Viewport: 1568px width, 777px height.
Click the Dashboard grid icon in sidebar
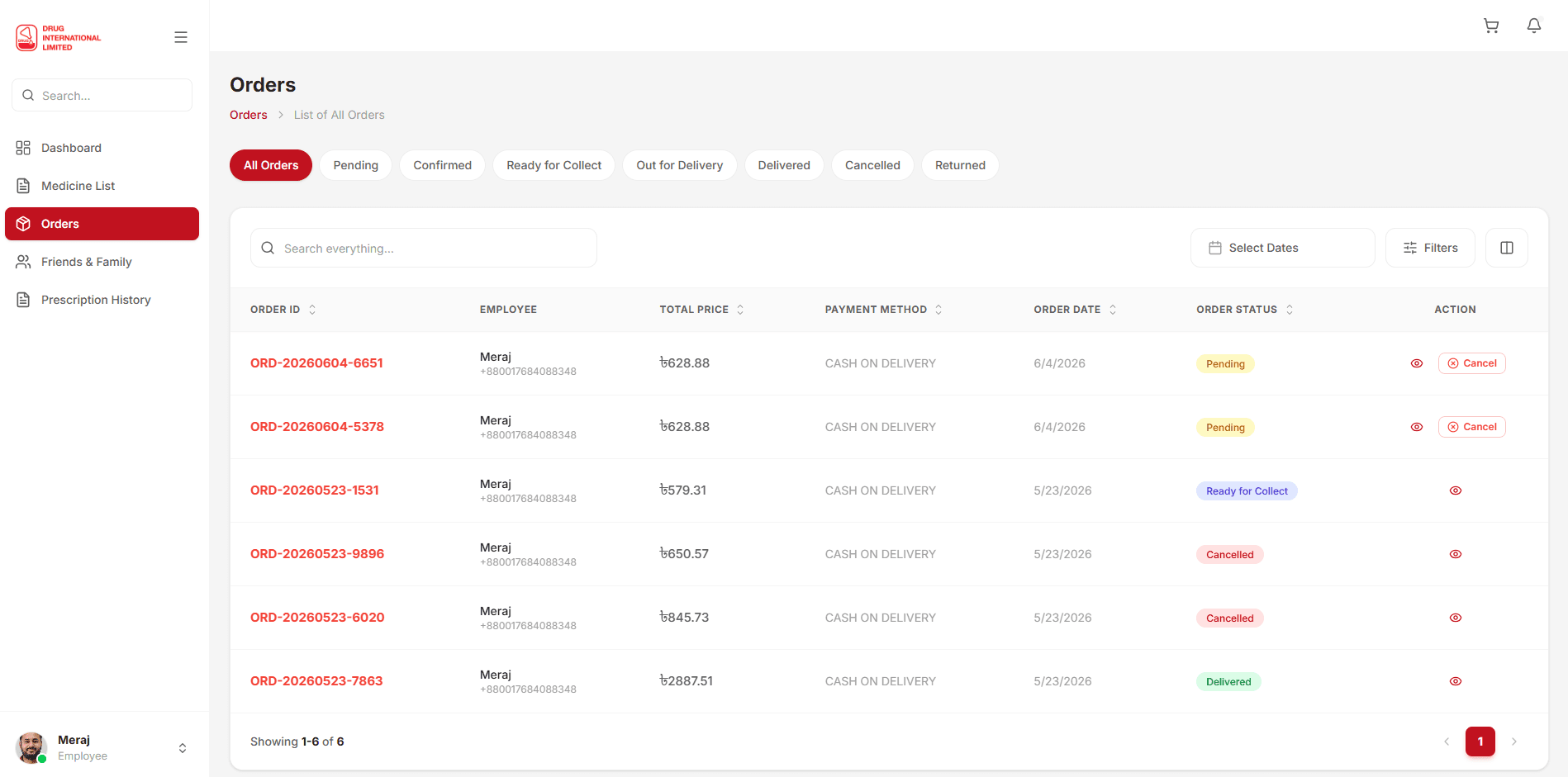pyautogui.click(x=23, y=148)
